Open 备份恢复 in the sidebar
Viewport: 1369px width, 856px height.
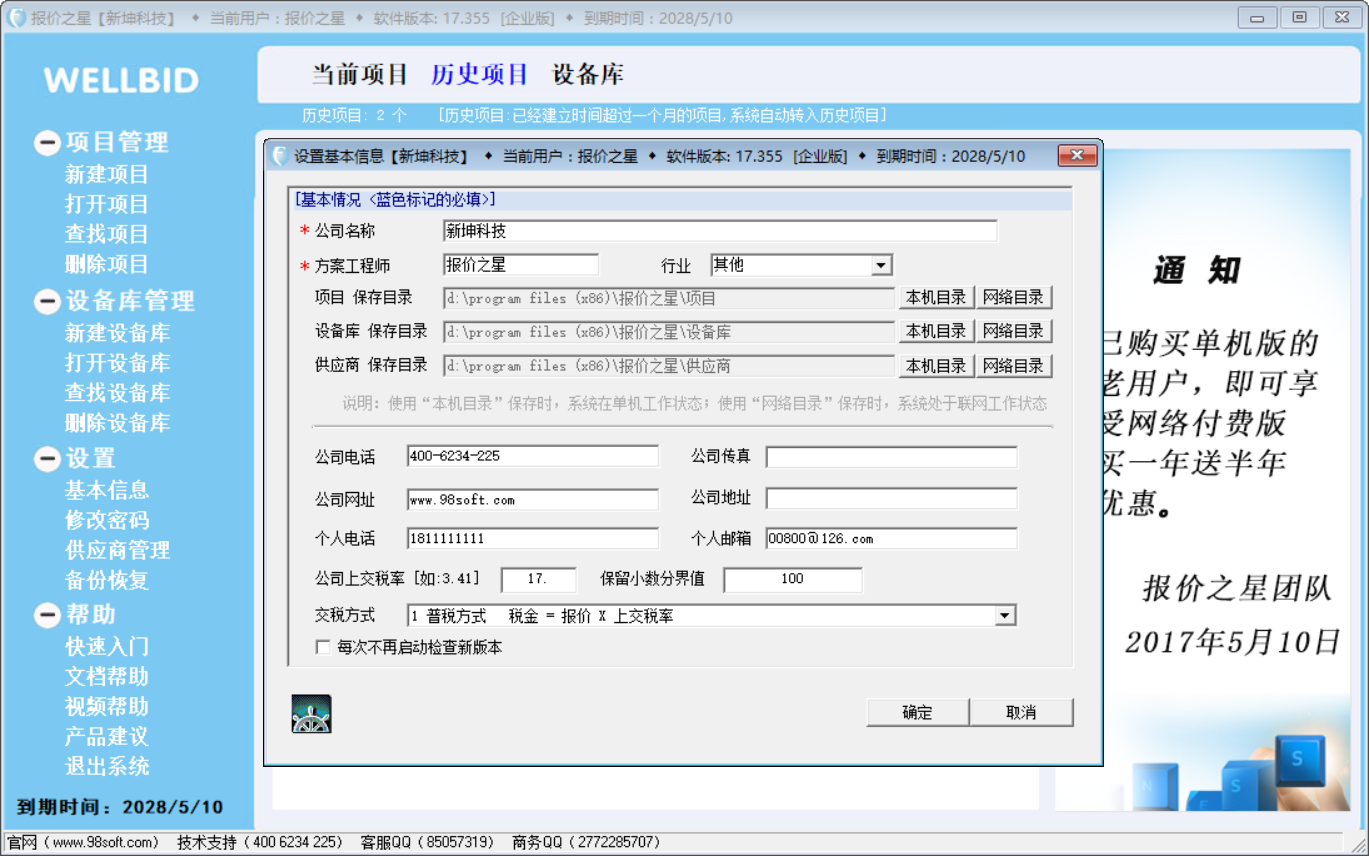(107, 580)
